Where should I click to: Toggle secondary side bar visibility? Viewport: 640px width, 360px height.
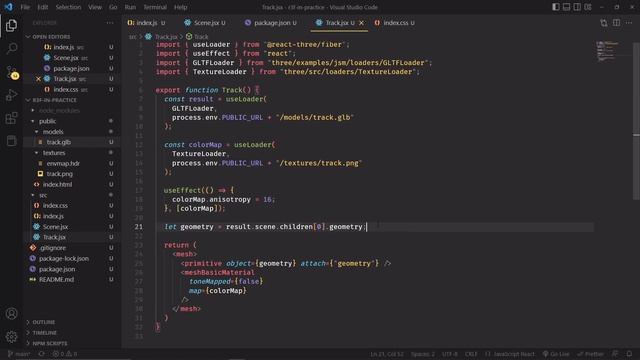[577, 7]
